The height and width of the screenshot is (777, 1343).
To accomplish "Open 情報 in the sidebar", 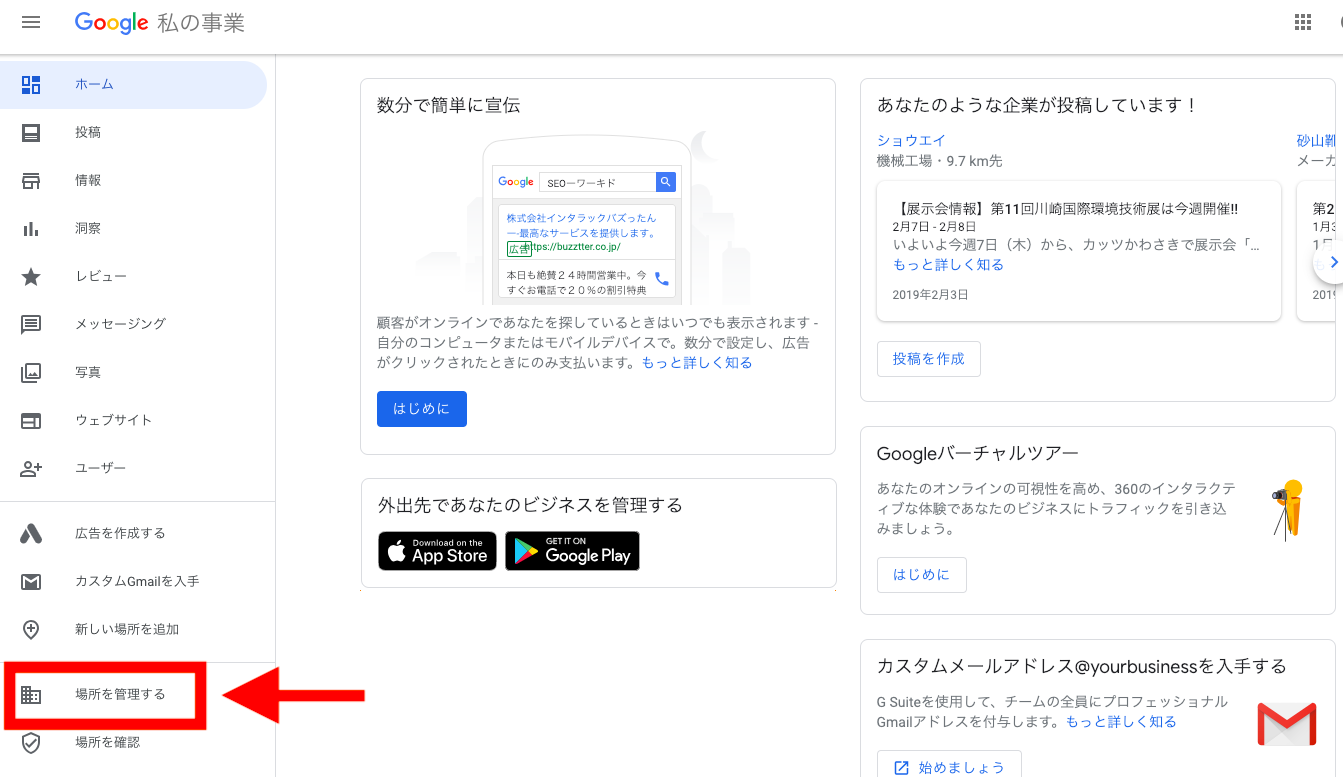I will pos(134,181).
